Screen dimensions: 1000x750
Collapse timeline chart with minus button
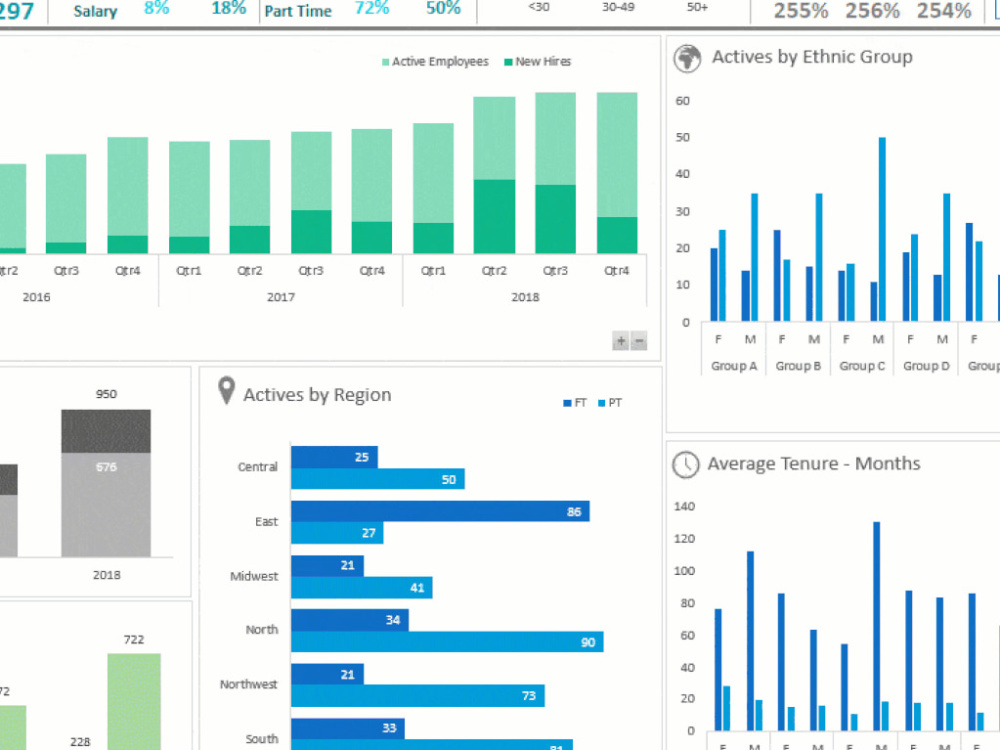coord(638,341)
